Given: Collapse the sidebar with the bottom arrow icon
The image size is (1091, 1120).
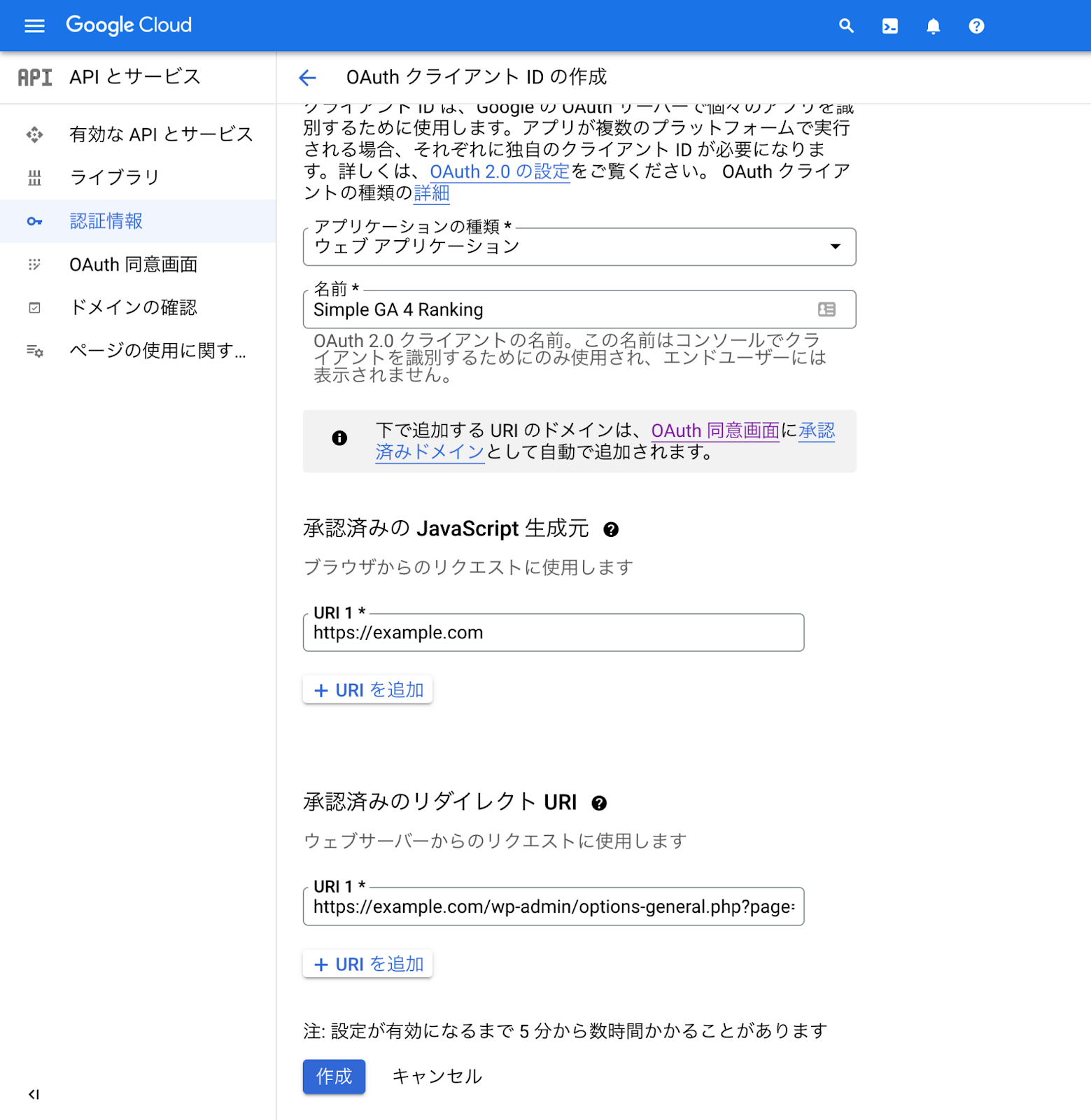Looking at the screenshot, I should pos(34,1094).
